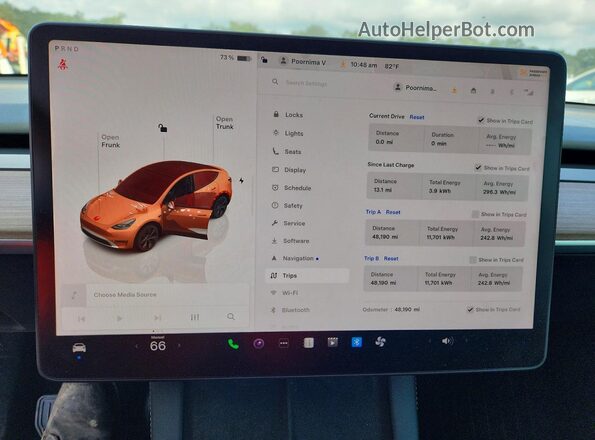Tap the music note media icon
595x440 pixels.
coord(74,295)
